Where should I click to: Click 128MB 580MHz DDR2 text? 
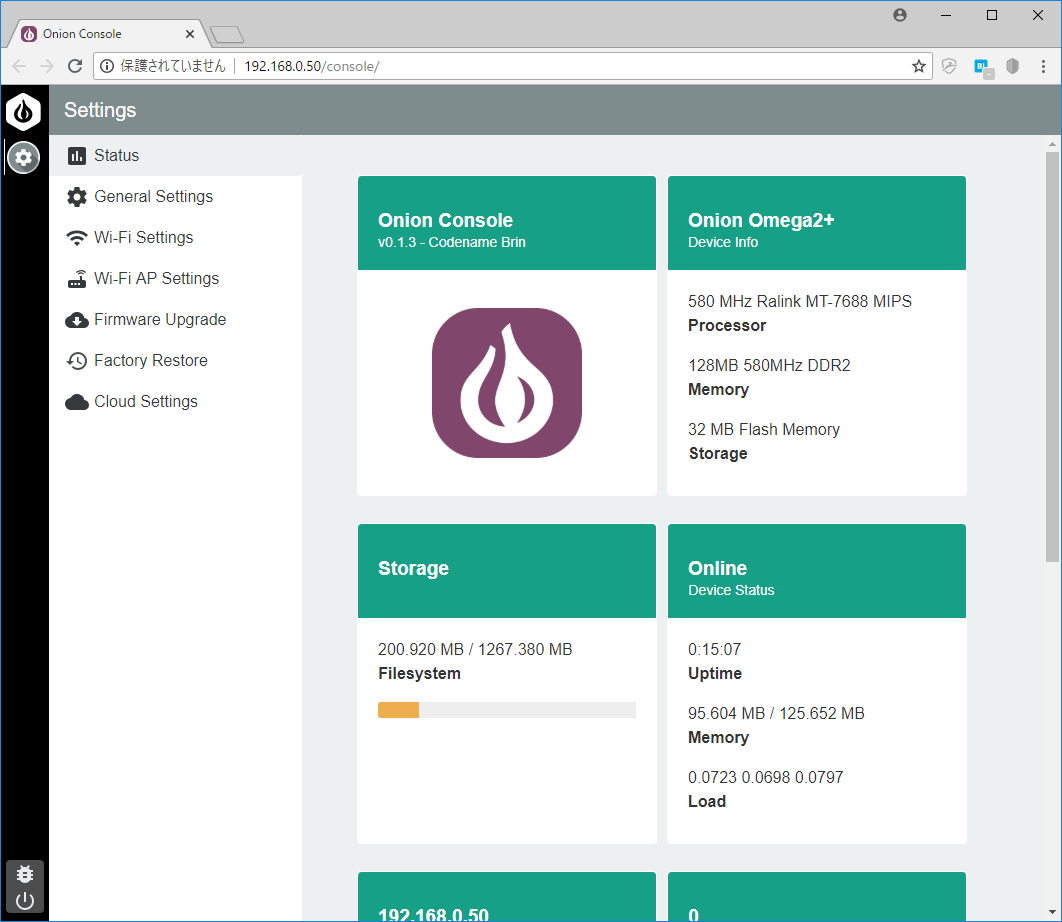[x=769, y=366]
